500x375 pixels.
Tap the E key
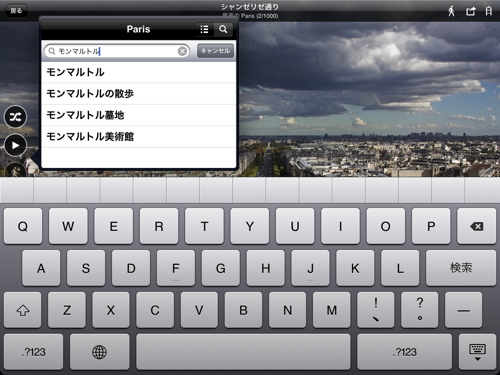[113, 226]
